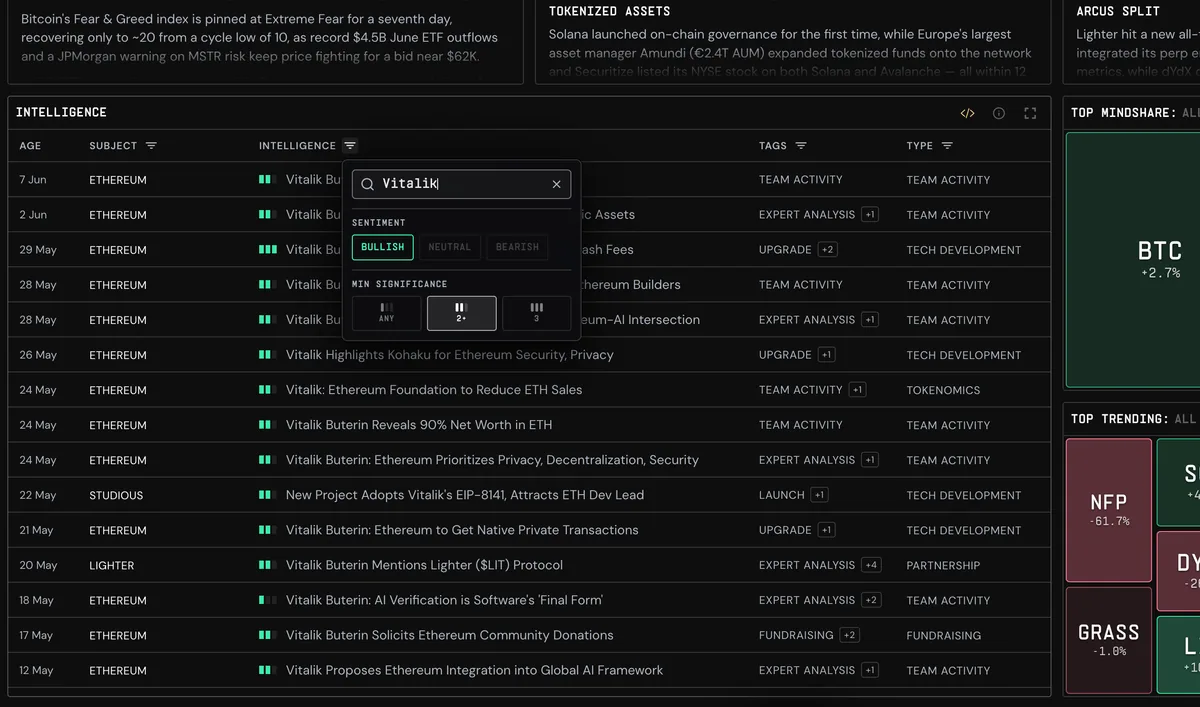The image size is (1200, 707).
Task: Select the BTC mindshare tile
Action: [1133, 259]
